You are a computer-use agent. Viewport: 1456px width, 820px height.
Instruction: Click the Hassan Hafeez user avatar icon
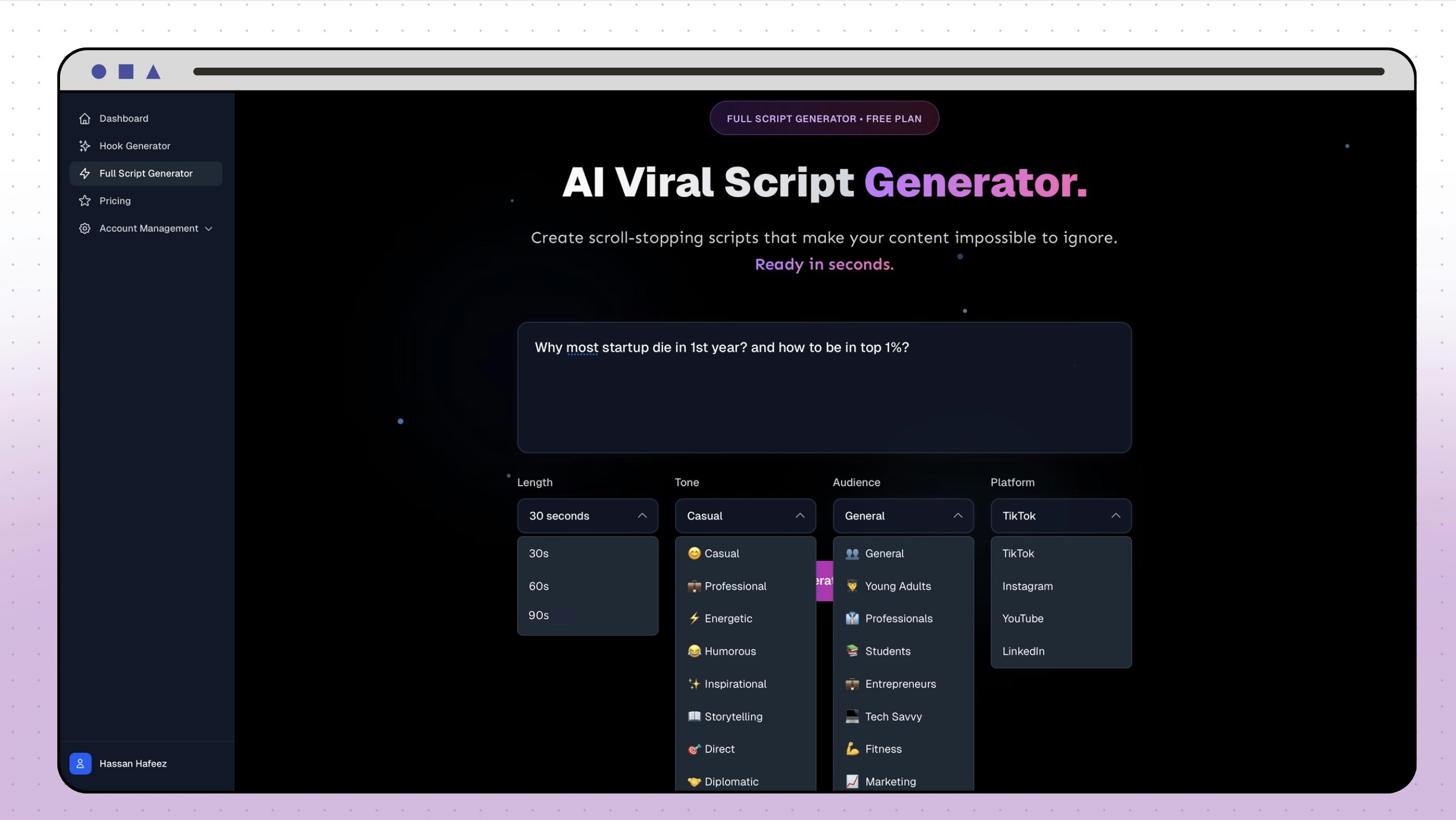coord(80,764)
